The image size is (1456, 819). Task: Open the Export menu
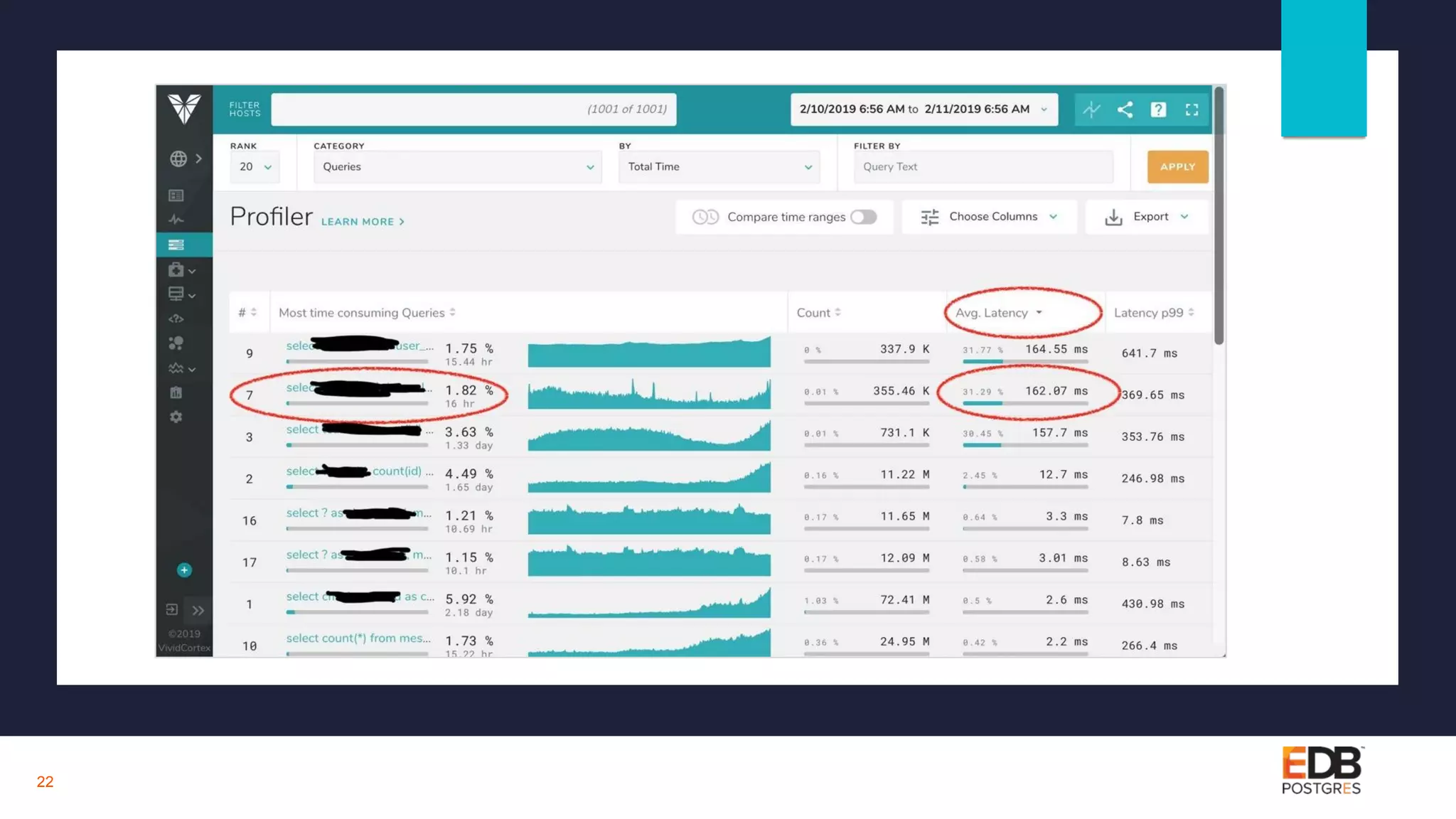click(1146, 217)
